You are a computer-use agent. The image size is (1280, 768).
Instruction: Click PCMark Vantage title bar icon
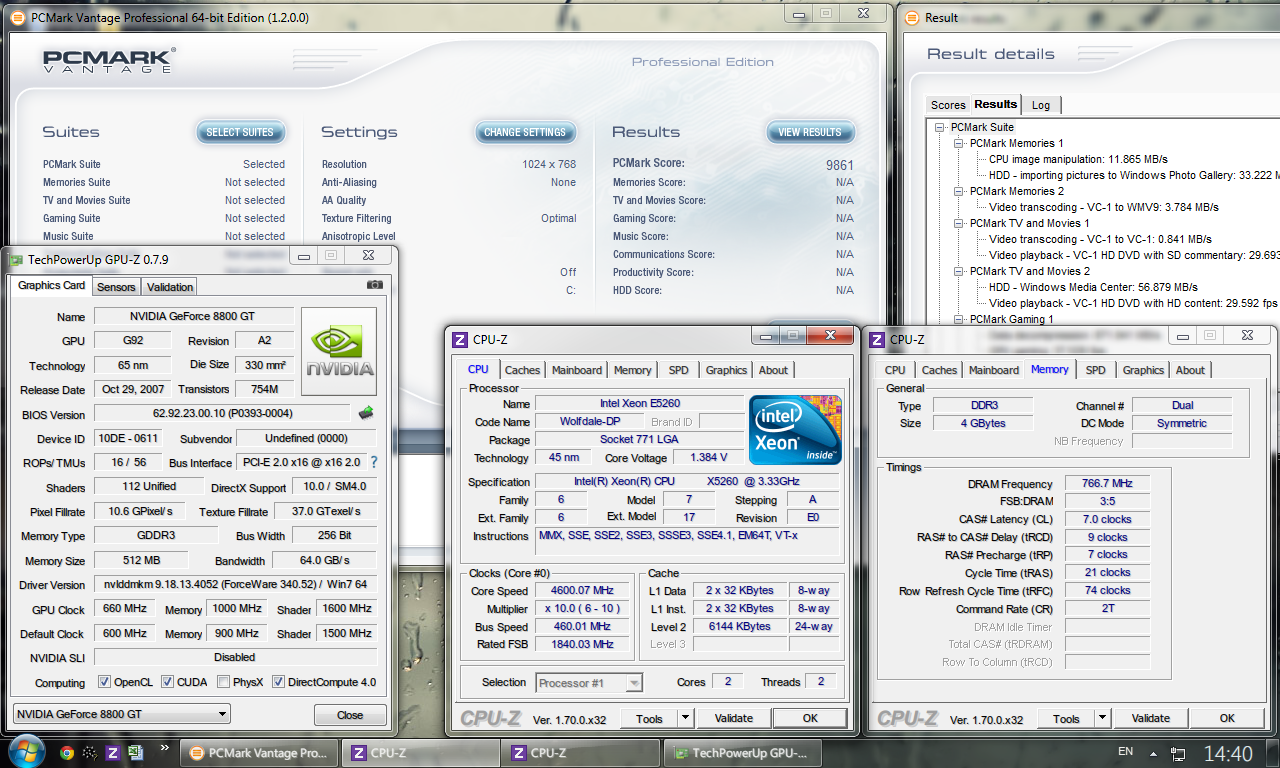(18, 17)
